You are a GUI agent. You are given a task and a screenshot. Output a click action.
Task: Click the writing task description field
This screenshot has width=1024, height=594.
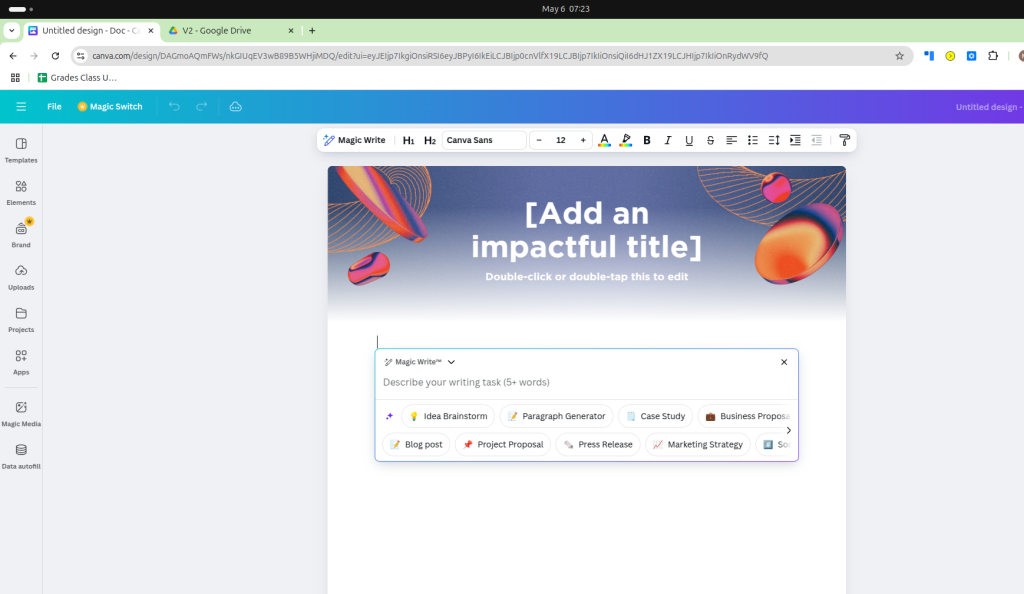(586, 383)
